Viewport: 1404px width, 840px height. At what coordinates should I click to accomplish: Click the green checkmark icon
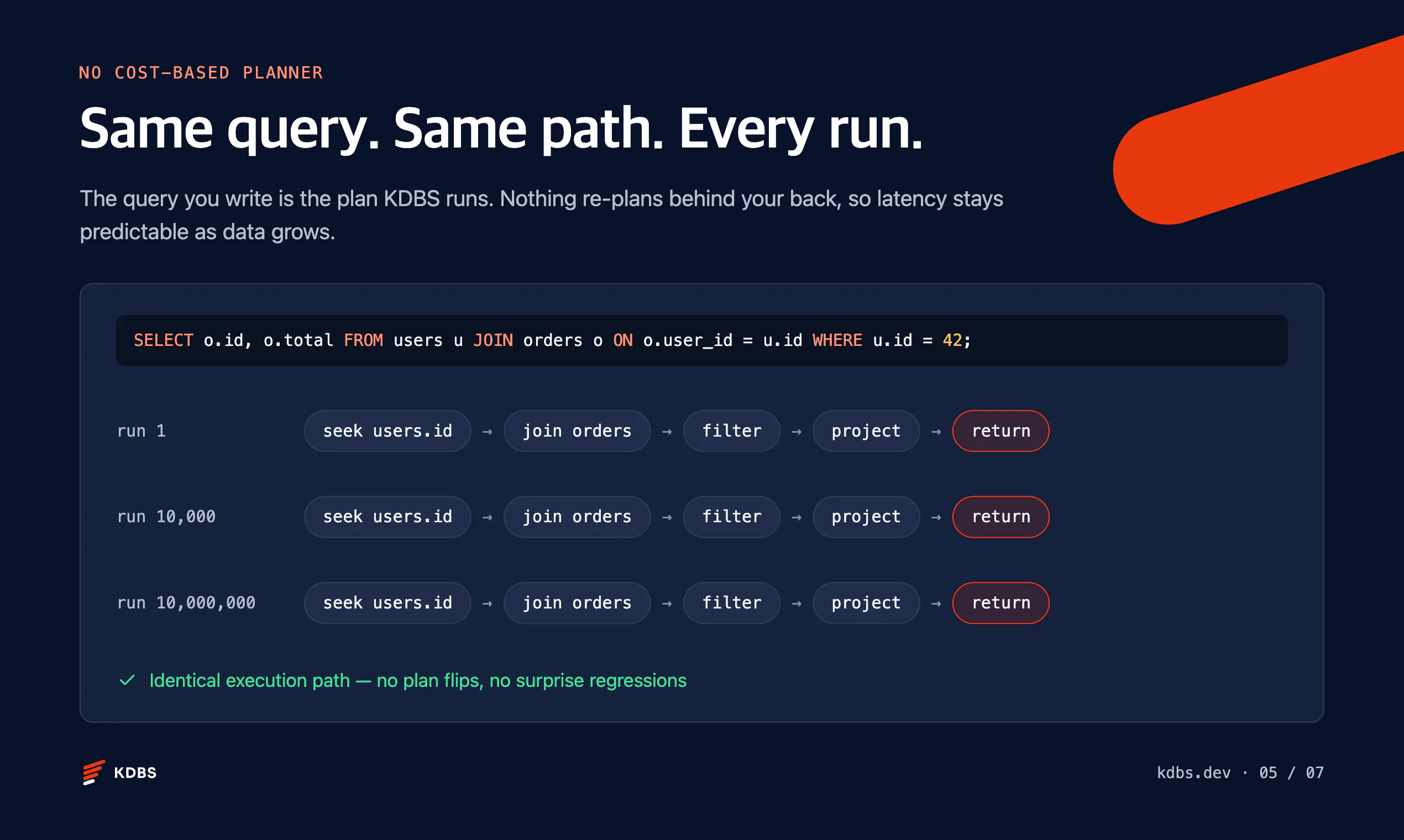point(127,680)
